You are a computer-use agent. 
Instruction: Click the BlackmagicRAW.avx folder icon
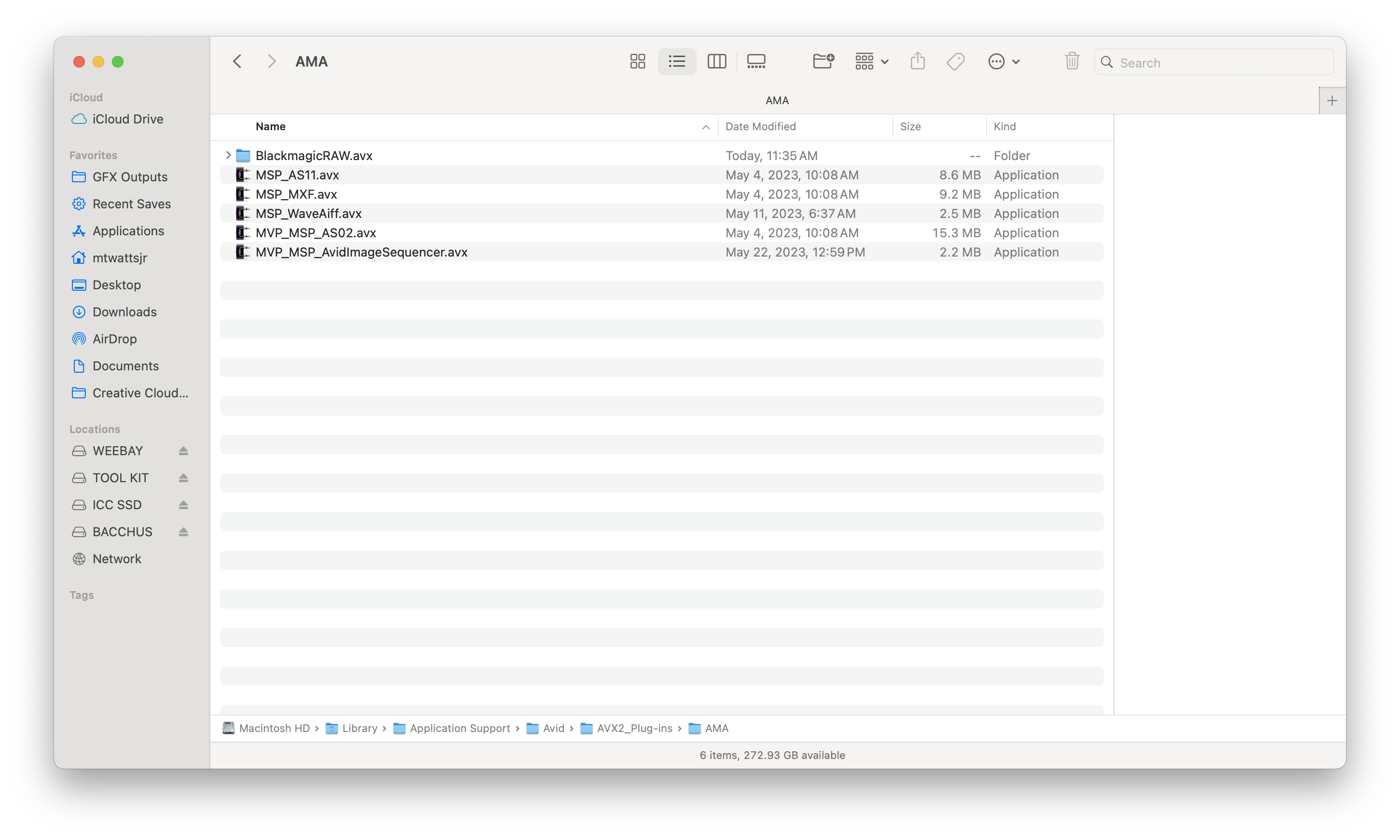(x=243, y=155)
